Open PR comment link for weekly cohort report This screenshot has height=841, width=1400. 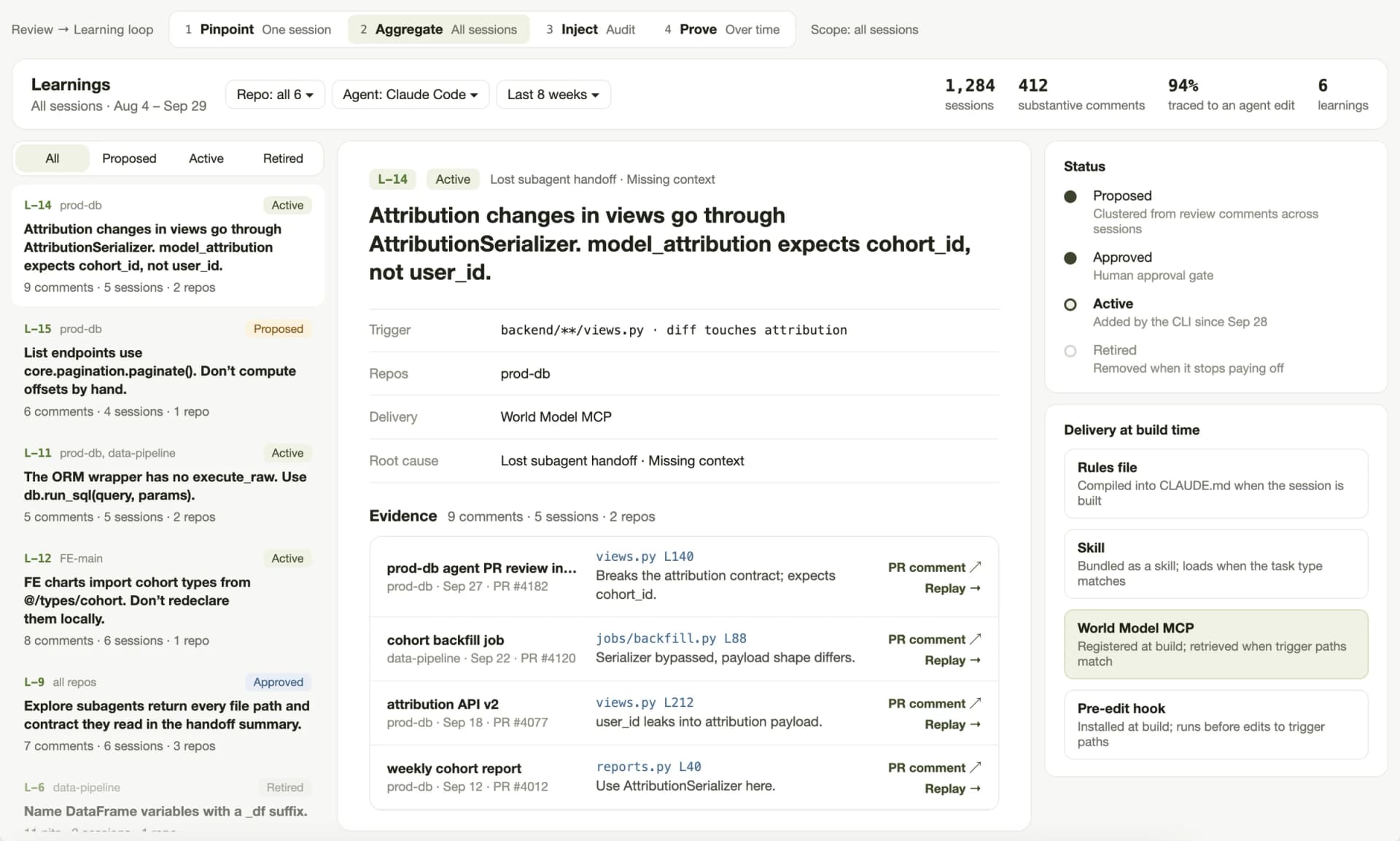point(934,767)
